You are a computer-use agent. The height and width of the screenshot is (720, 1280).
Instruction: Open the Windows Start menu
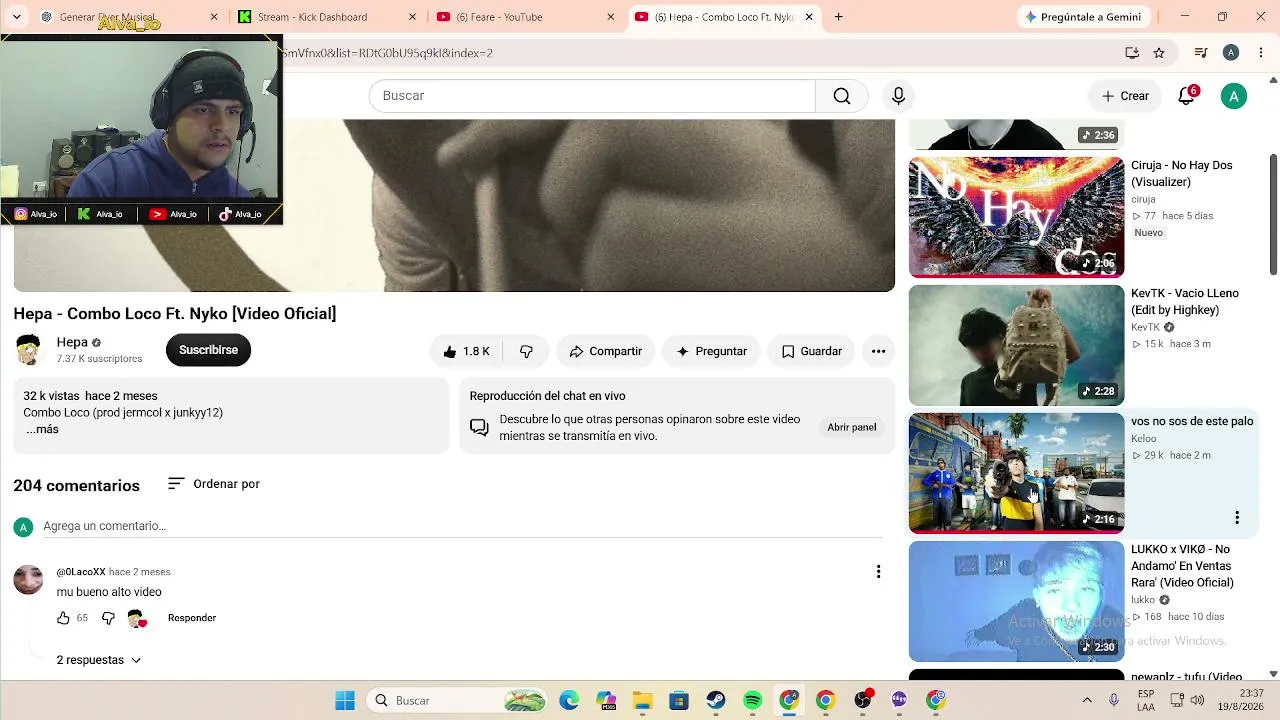pyautogui.click(x=345, y=701)
